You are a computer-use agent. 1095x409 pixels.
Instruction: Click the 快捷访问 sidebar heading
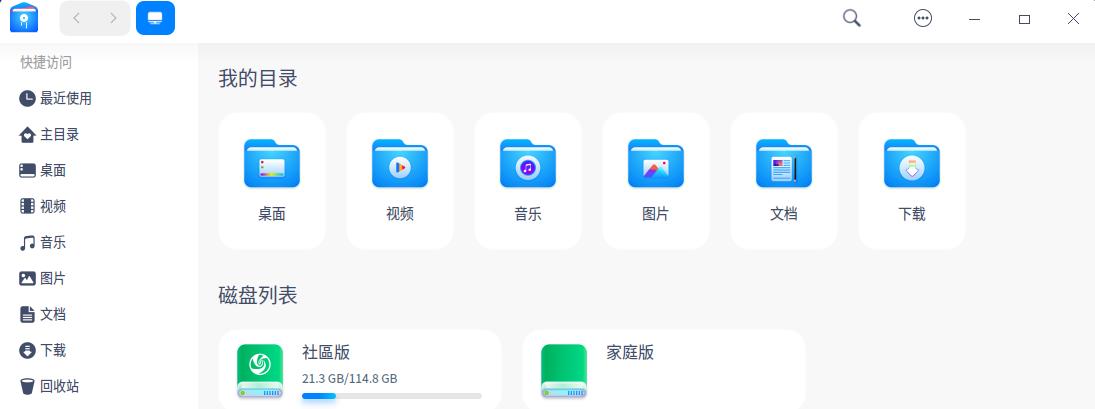[46, 63]
